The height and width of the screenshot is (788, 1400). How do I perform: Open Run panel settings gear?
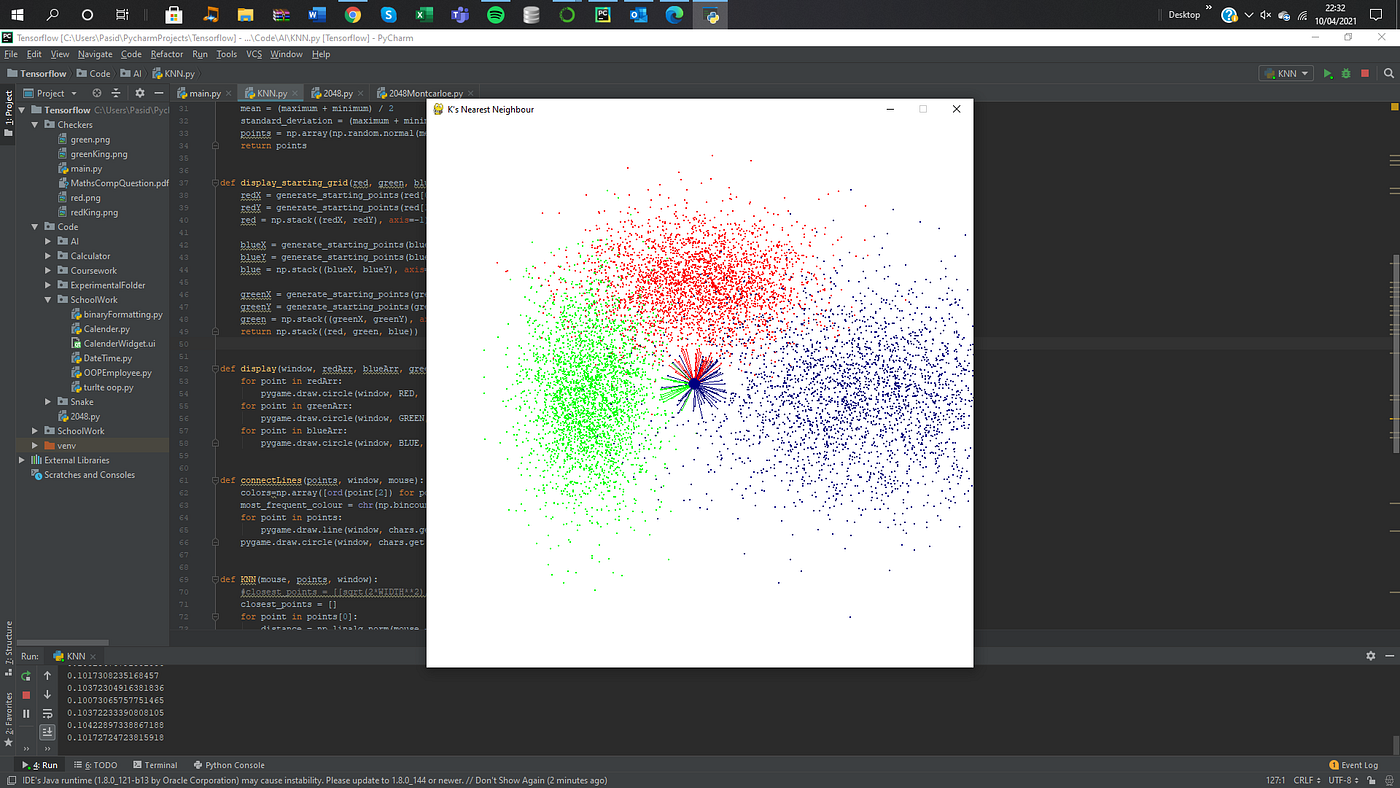coord(1371,656)
